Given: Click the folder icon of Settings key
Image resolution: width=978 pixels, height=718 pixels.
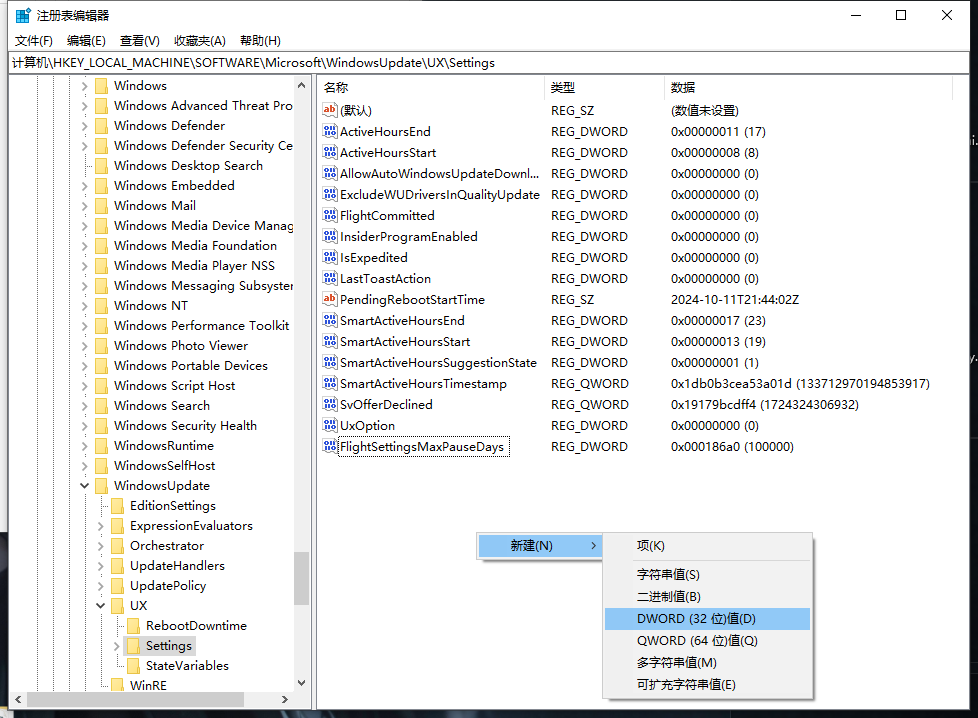Looking at the screenshot, I should 133,646.
